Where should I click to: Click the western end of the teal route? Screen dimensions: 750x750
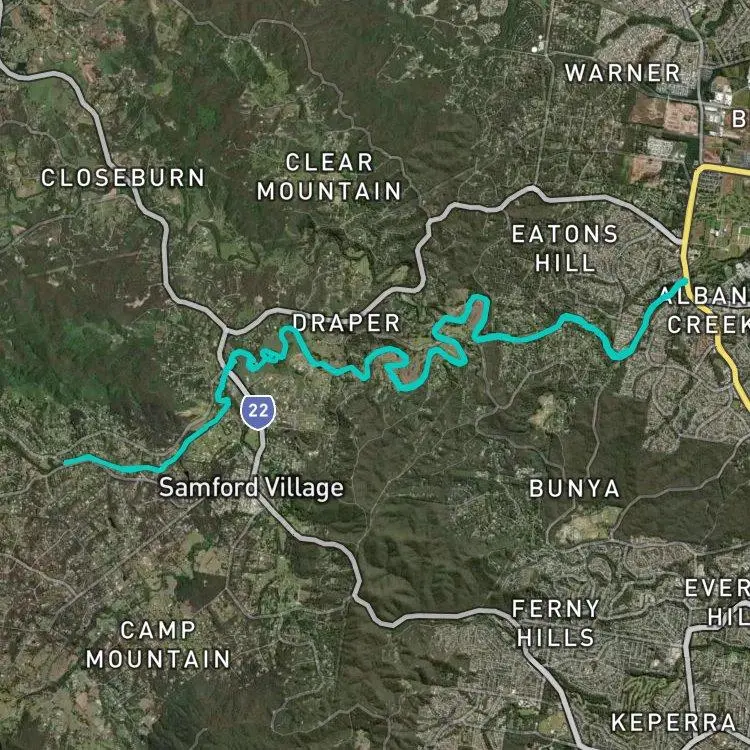tap(67, 462)
